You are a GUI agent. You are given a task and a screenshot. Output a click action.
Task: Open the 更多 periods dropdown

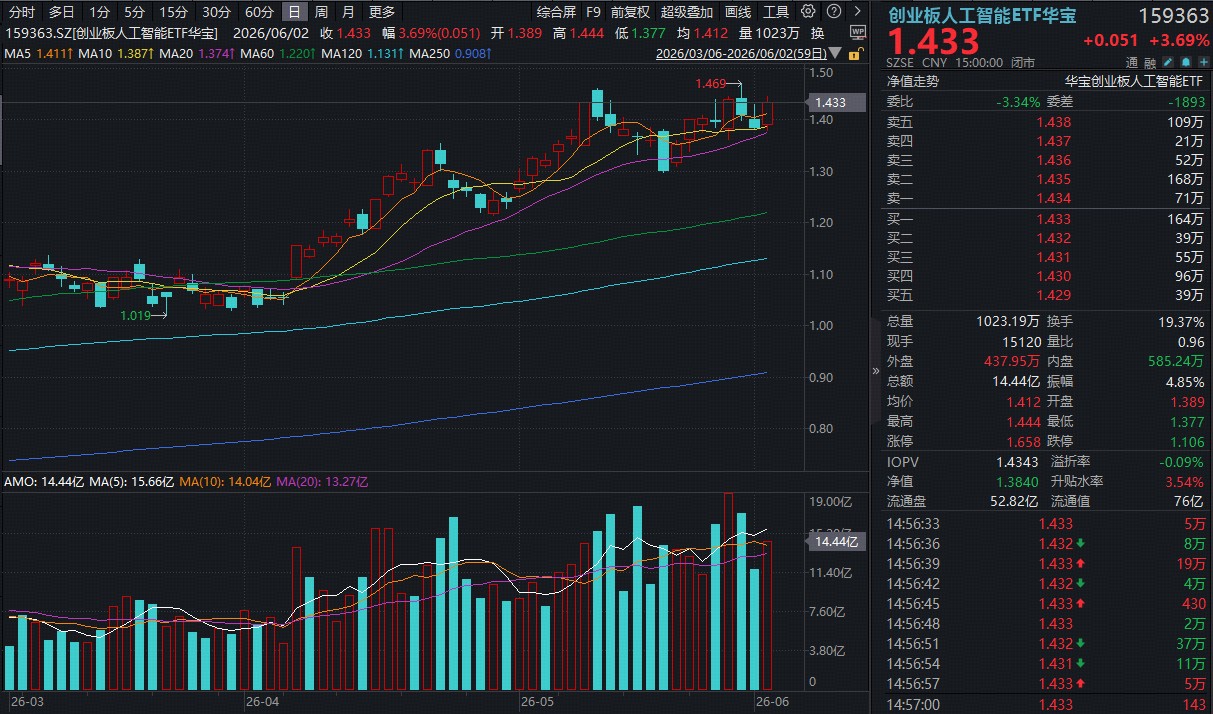pyautogui.click(x=382, y=12)
